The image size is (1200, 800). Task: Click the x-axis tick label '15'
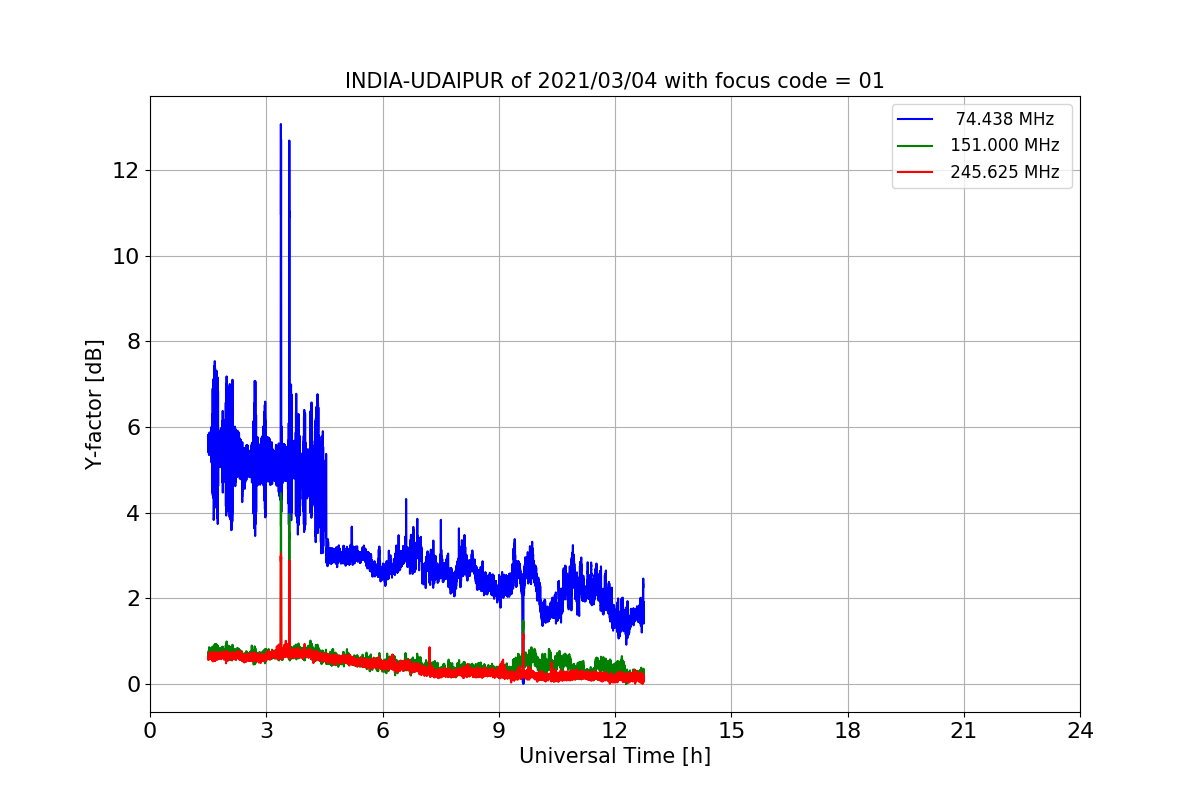731,731
